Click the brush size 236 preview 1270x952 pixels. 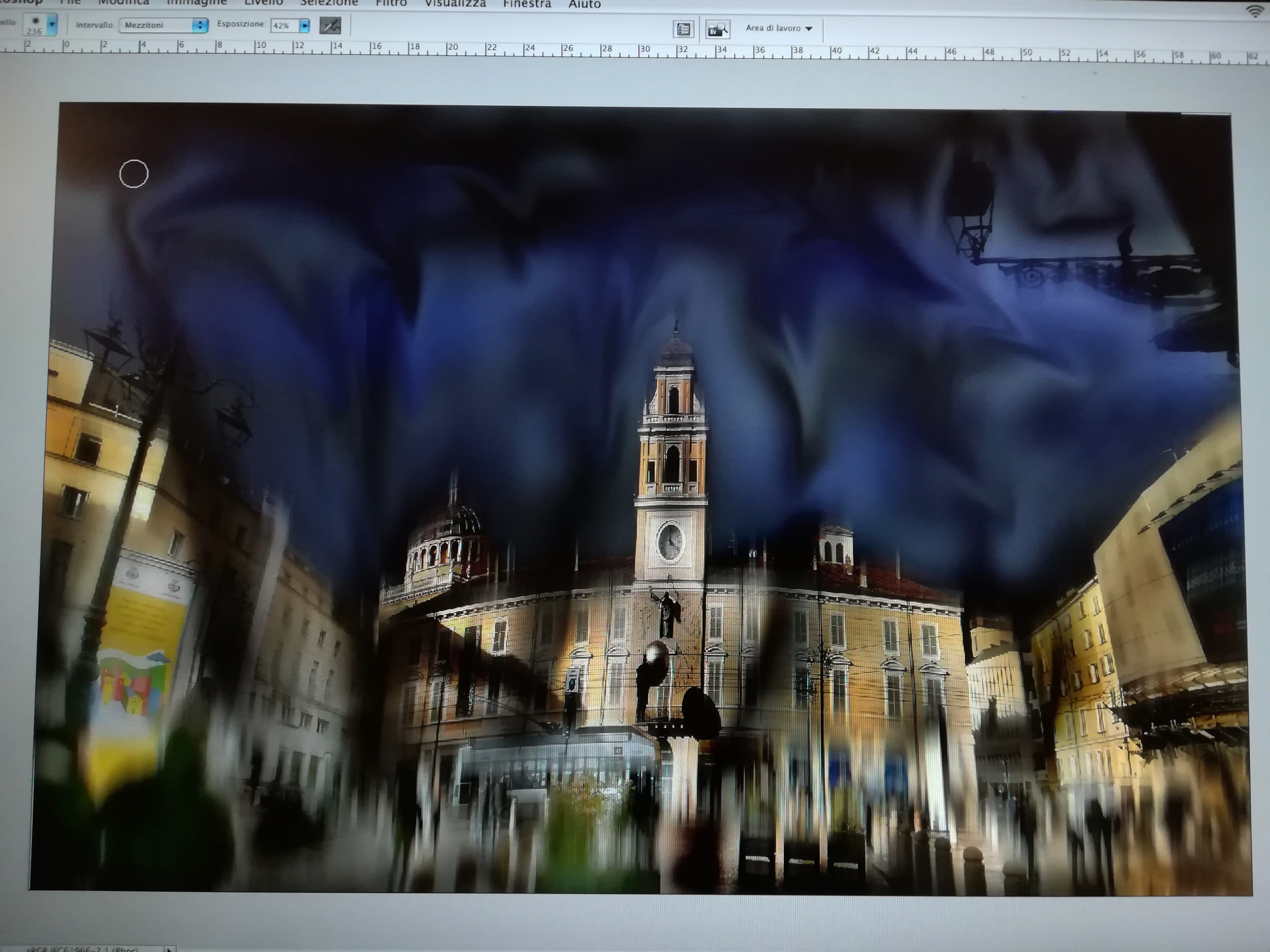click(35, 25)
